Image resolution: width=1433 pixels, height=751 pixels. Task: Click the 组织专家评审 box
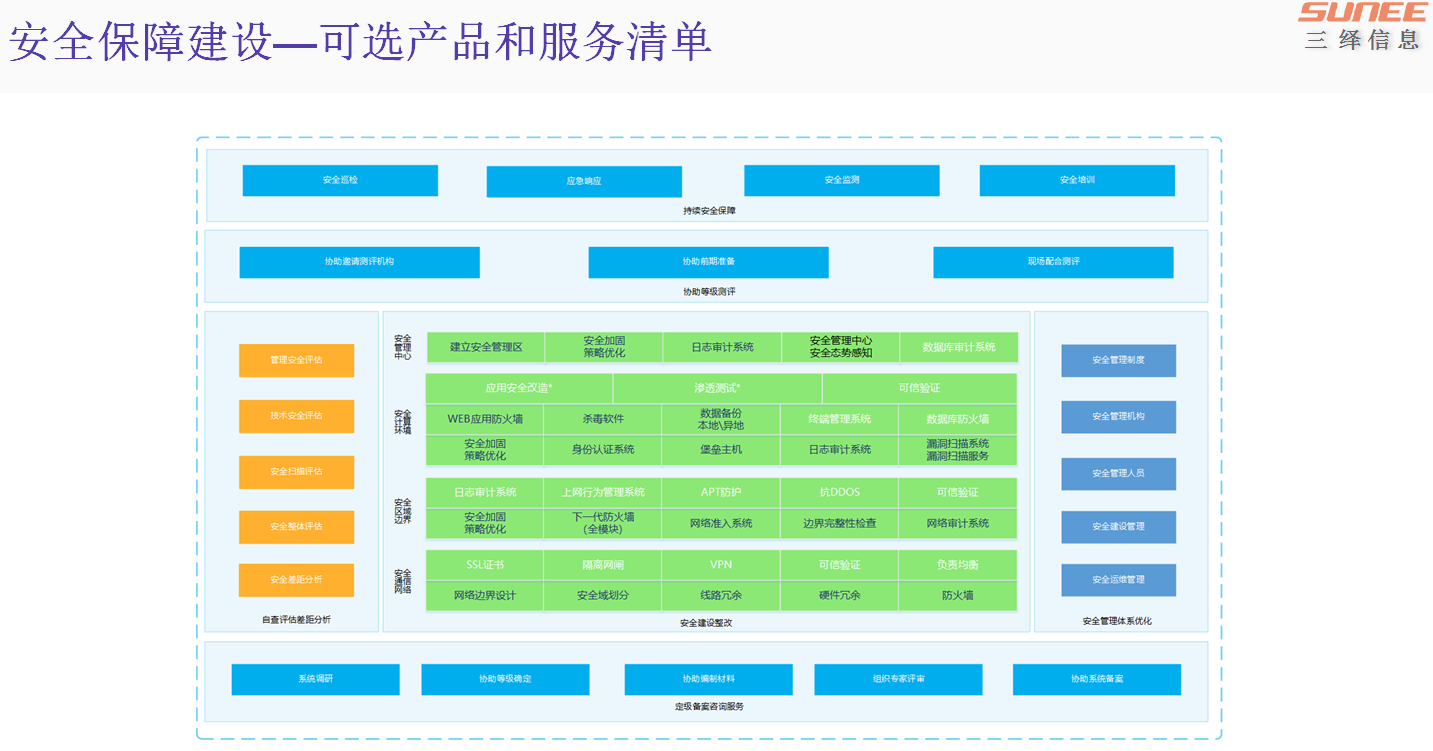click(x=898, y=679)
